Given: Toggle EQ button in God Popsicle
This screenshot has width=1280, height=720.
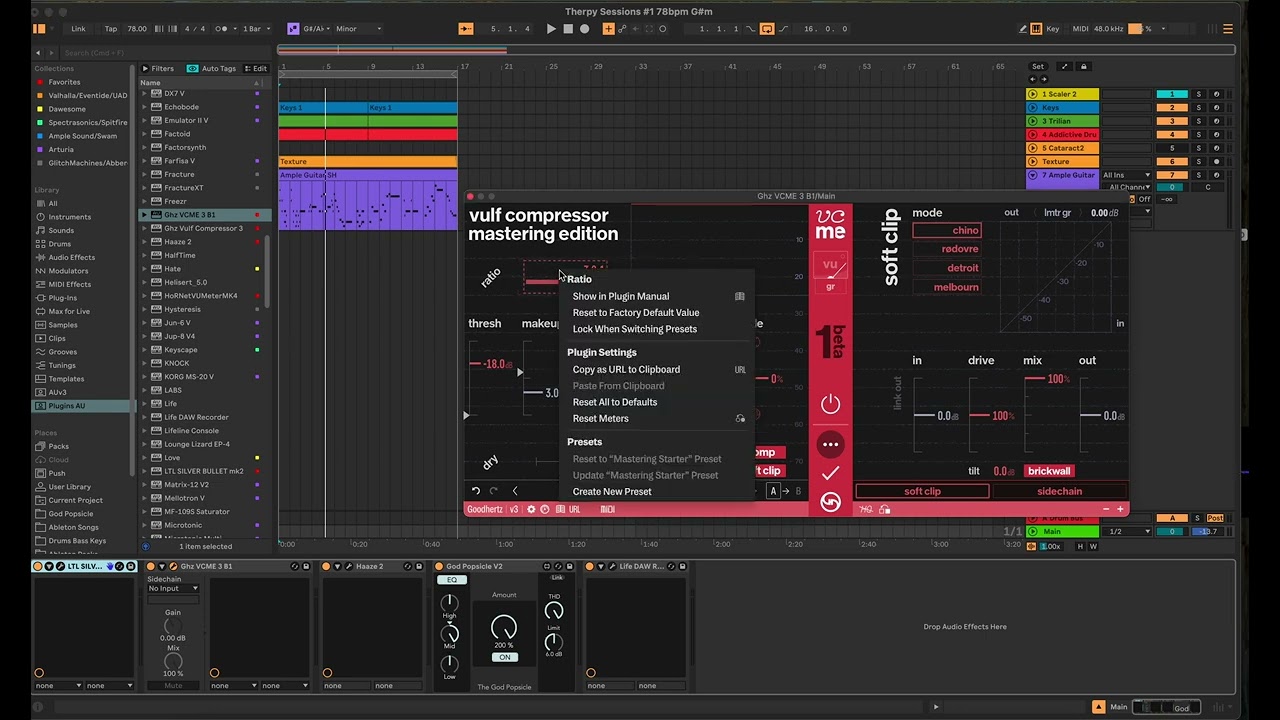Looking at the screenshot, I should 452,580.
